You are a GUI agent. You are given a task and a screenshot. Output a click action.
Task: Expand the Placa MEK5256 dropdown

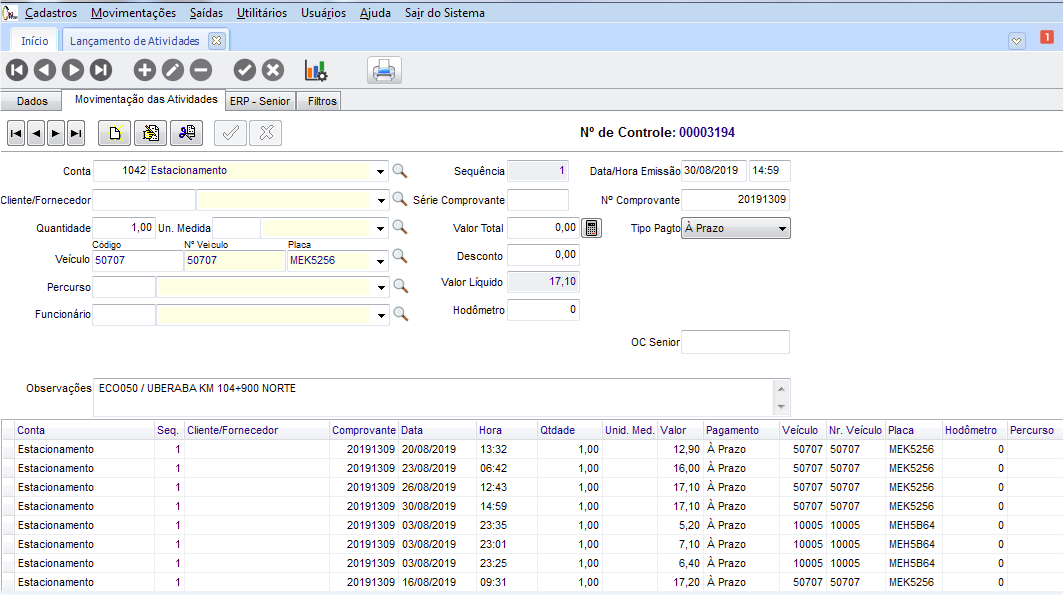pos(380,263)
